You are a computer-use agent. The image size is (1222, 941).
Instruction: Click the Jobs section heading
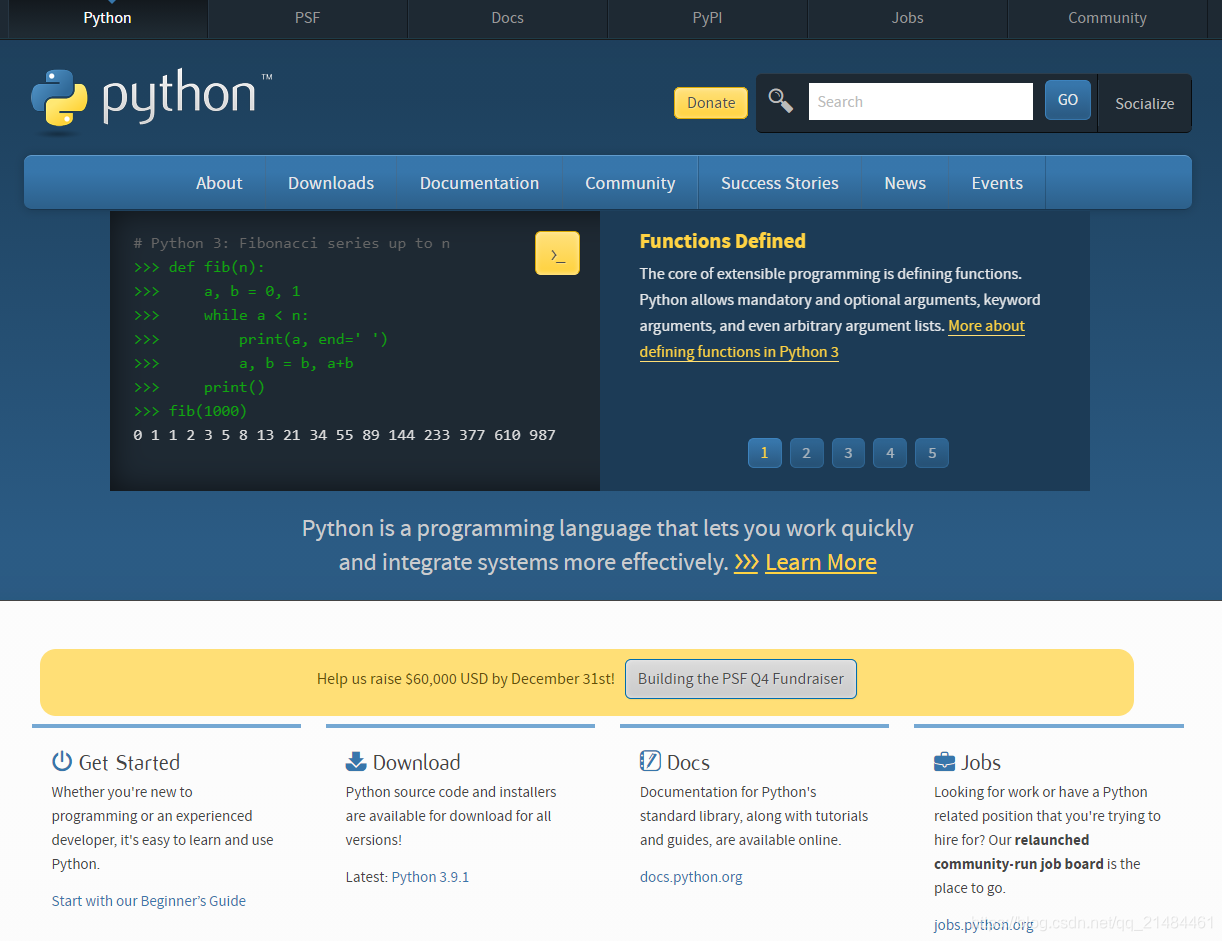[981, 762]
